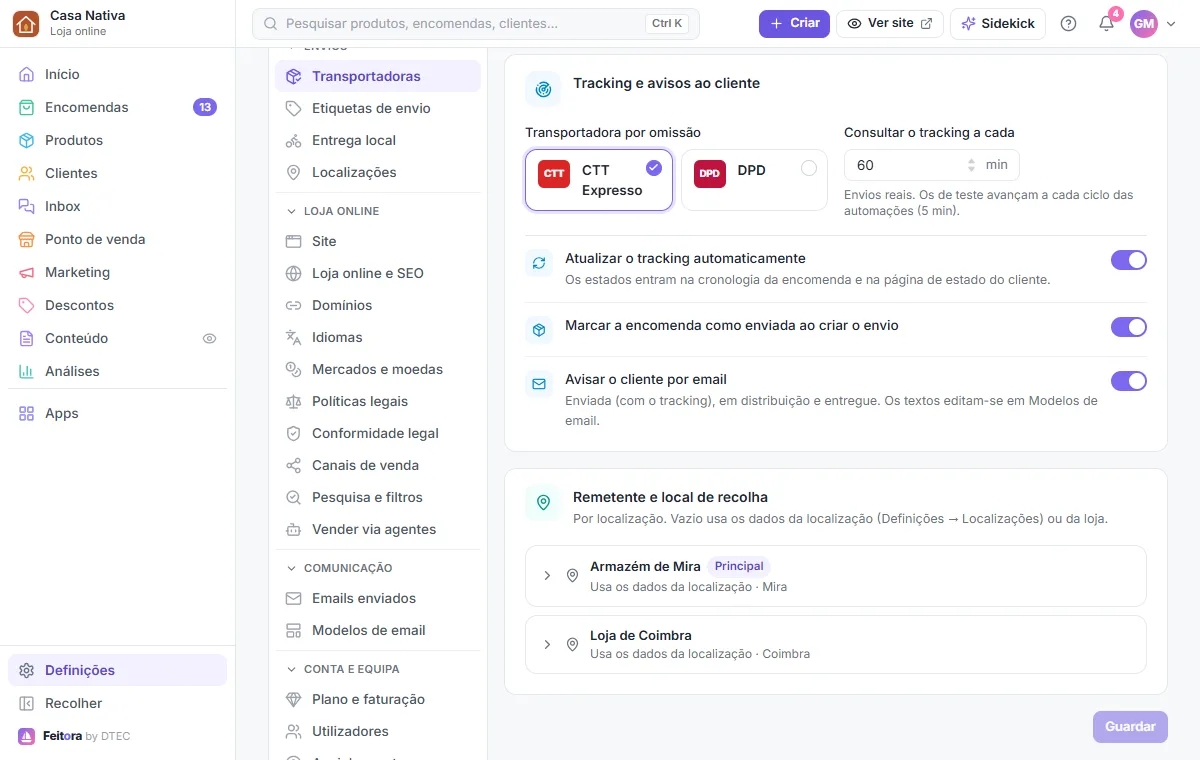Click the Criar button
The image size is (1200, 760).
(794, 23)
